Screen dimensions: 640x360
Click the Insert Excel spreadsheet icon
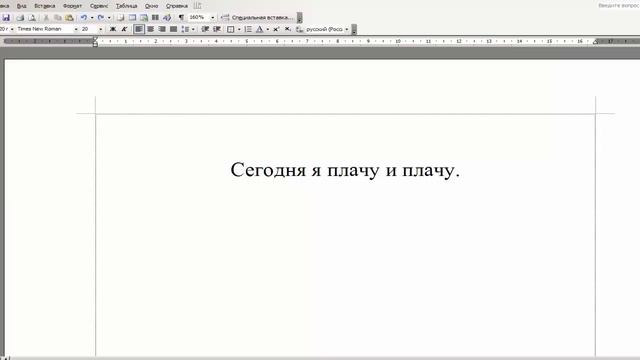pyautogui.click(x=144, y=18)
